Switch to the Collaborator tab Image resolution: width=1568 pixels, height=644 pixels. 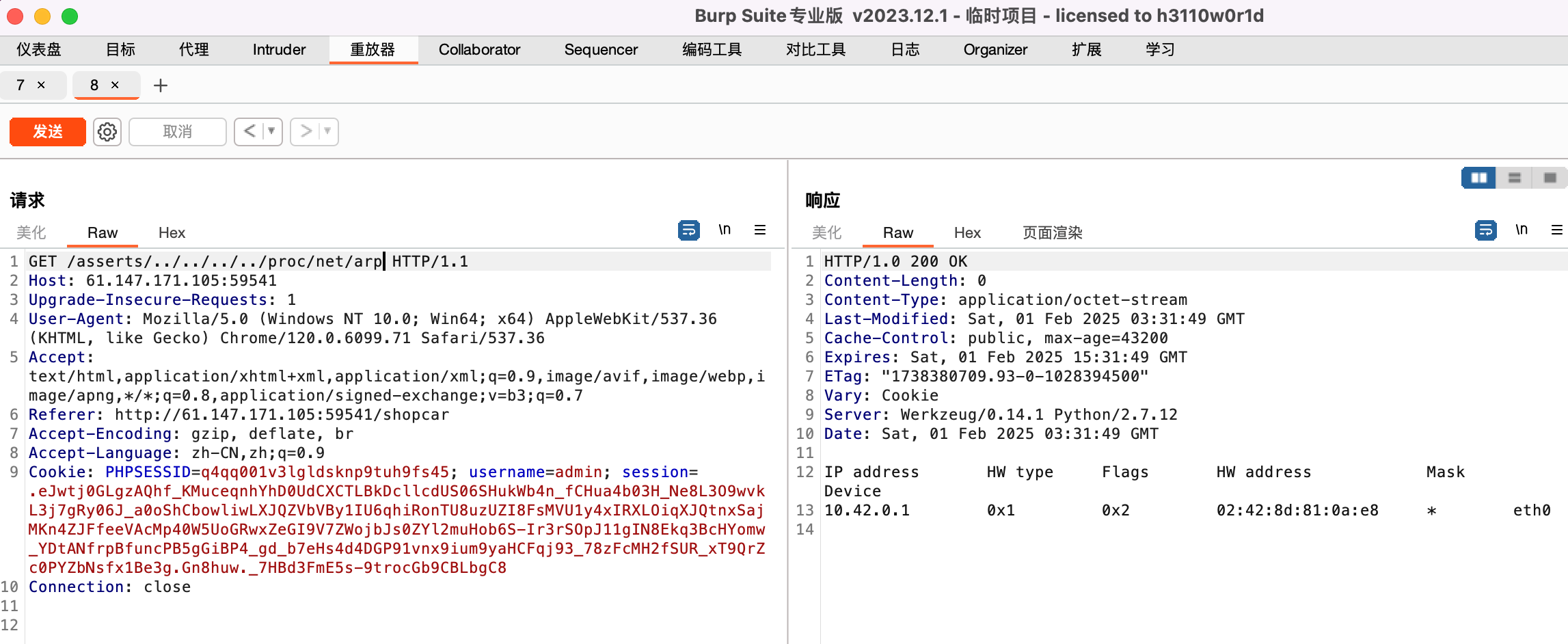pyautogui.click(x=479, y=50)
